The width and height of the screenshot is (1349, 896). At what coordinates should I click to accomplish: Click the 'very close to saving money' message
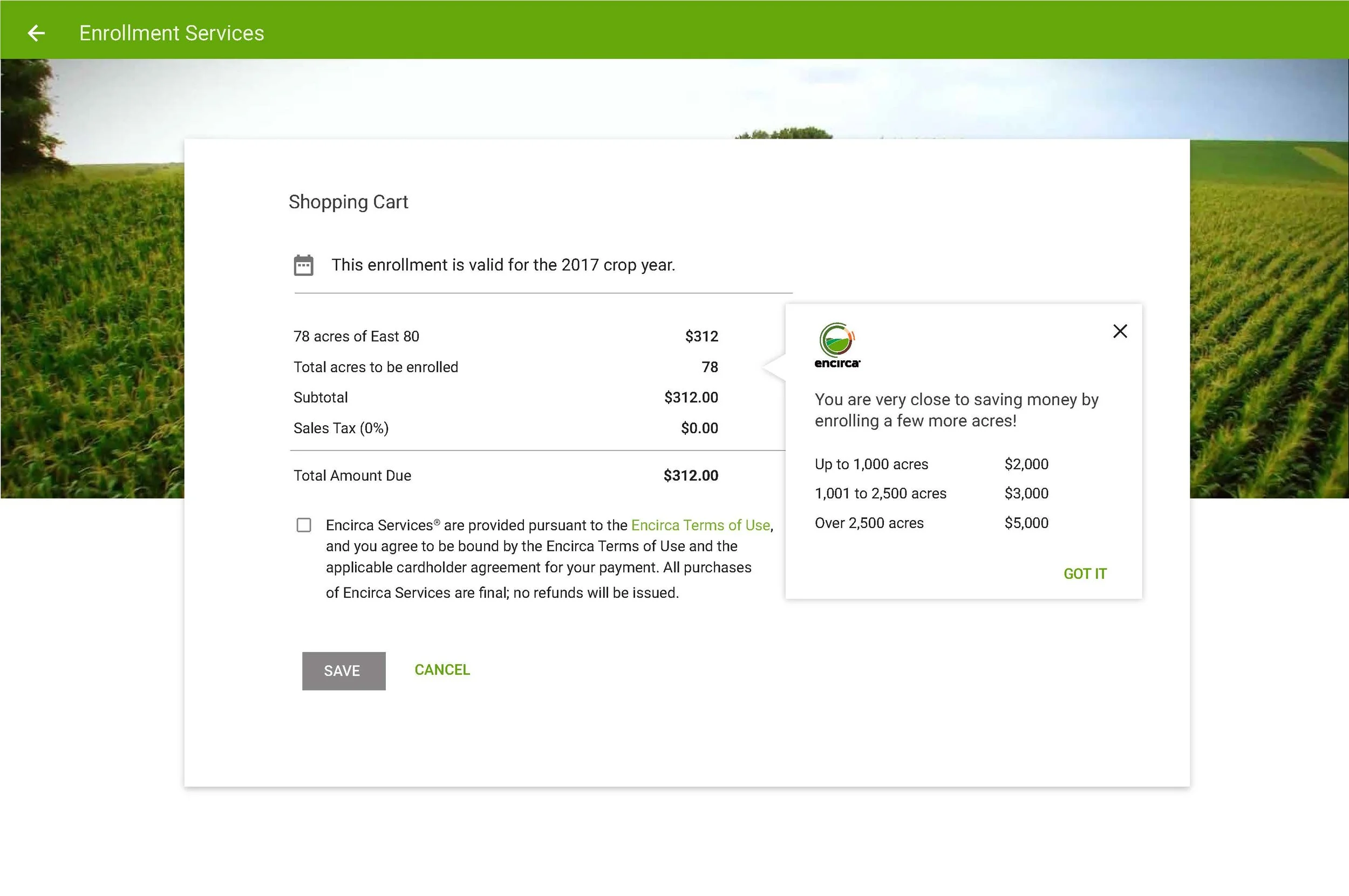[956, 410]
